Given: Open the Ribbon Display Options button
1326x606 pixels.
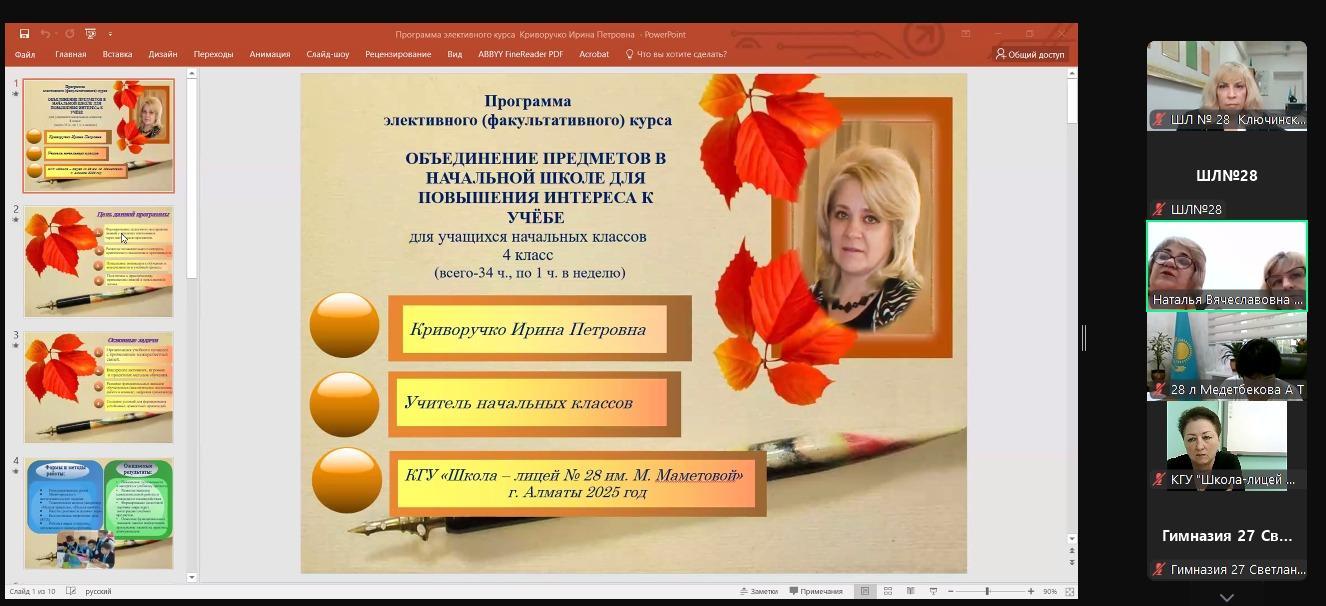Looking at the screenshot, I should click(x=965, y=34).
